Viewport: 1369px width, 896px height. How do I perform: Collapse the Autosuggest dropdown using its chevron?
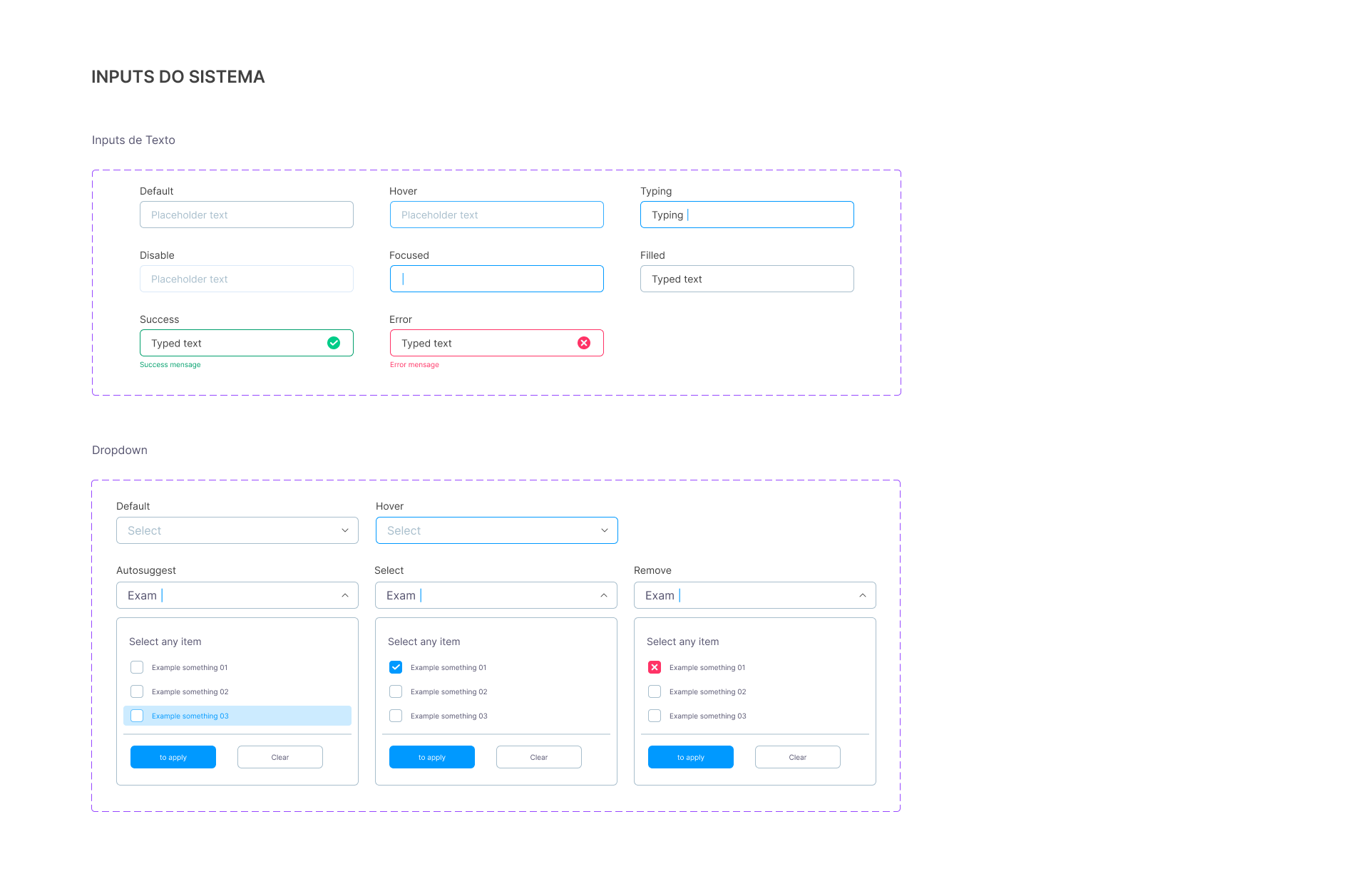345,595
